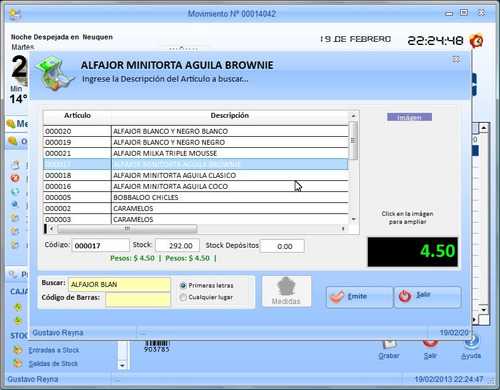Screen dimensions: 500x390
Task: Click article code 000005 cell
Action: tap(77, 197)
